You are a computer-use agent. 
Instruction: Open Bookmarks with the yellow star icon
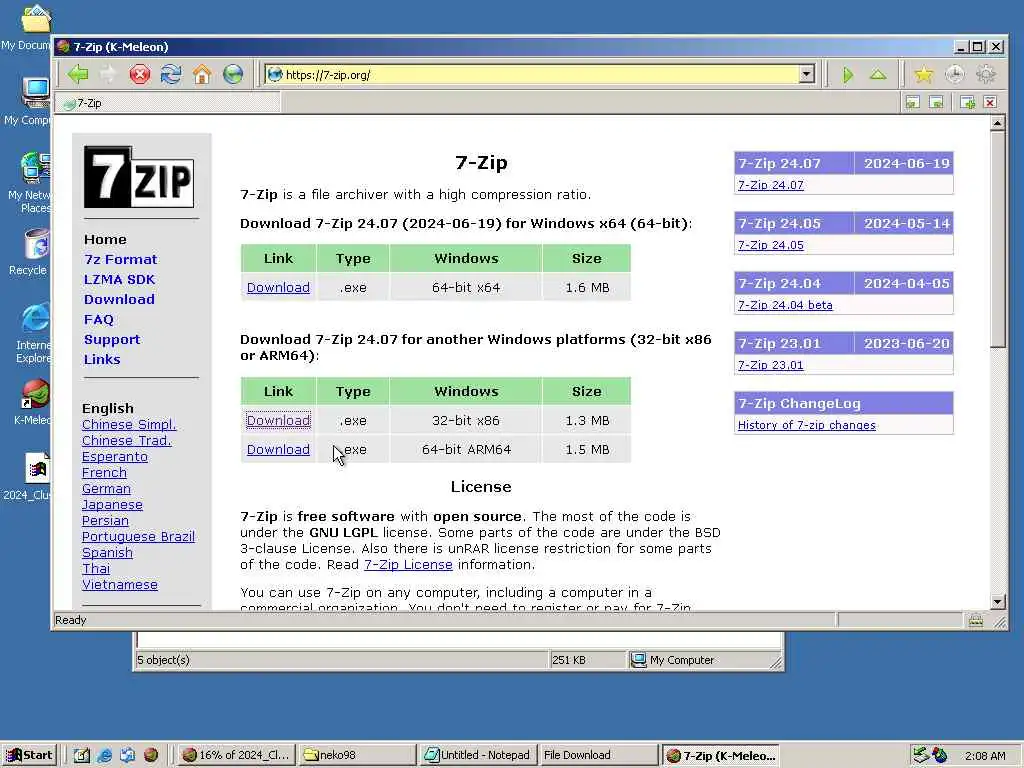pyautogui.click(x=923, y=74)
